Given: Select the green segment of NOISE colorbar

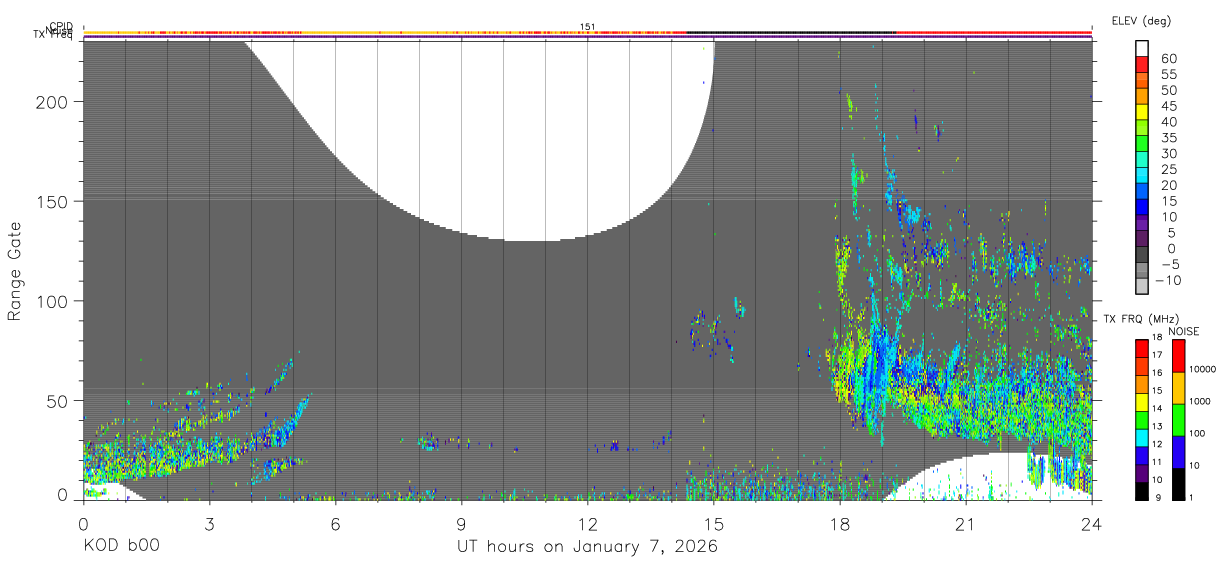Looking at the screenshot, I should pos(1178,420).
